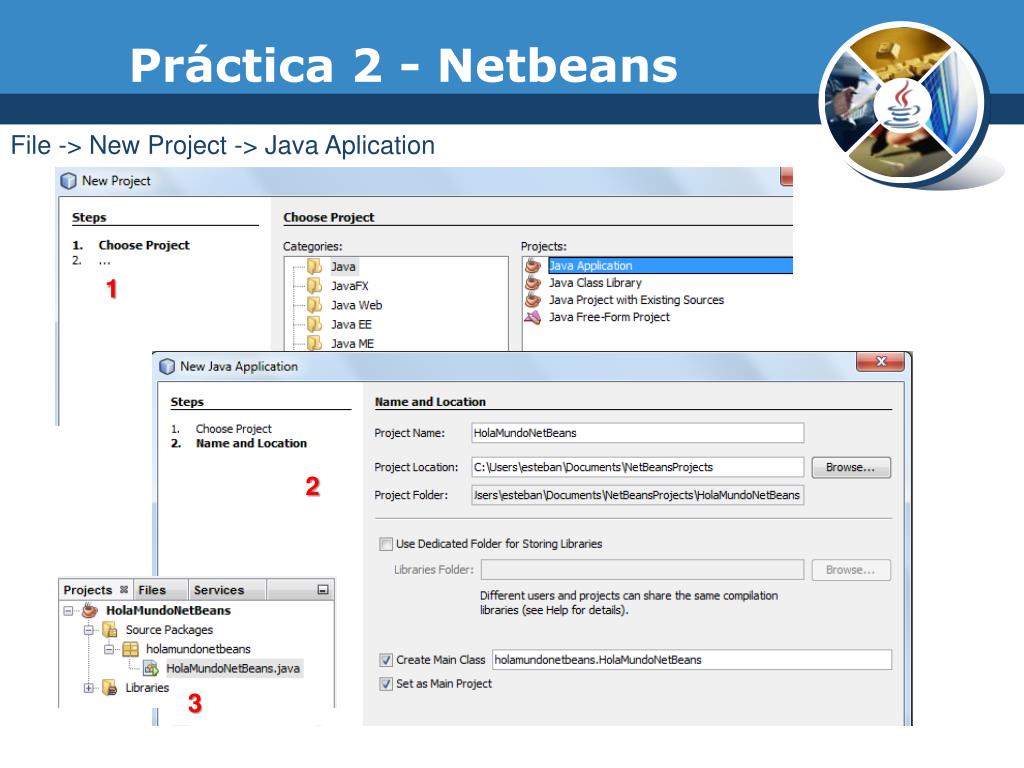Click Browse next to Project Location
Viewport: 1024px width, 768px height.
[x=851, y=468]
